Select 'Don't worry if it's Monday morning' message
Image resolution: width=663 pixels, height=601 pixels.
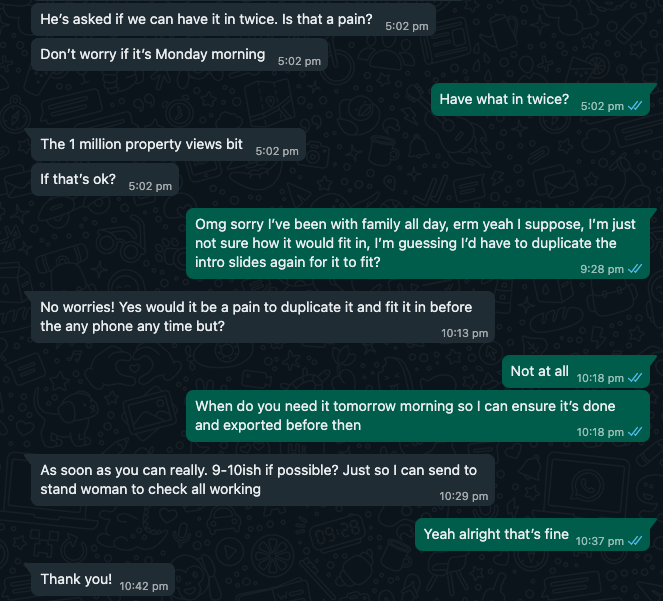point(179,55)
